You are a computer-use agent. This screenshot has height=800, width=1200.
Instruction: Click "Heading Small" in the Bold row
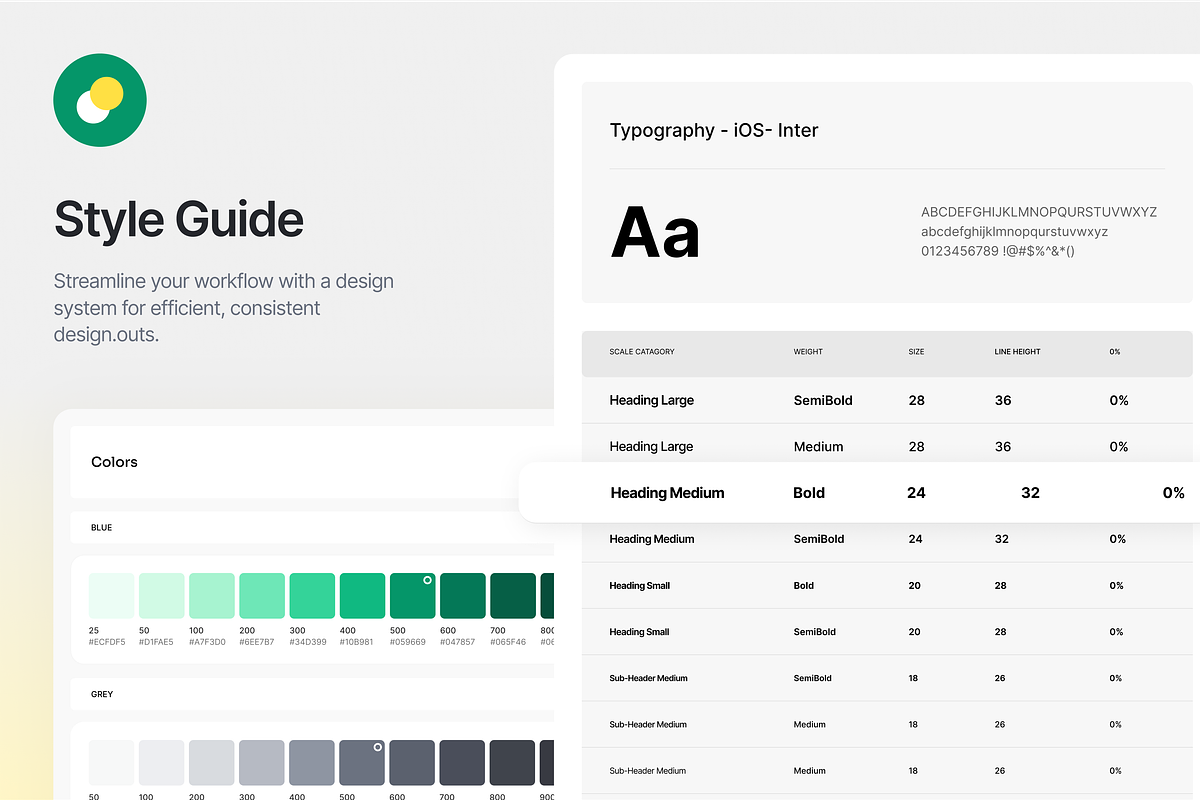640,585
